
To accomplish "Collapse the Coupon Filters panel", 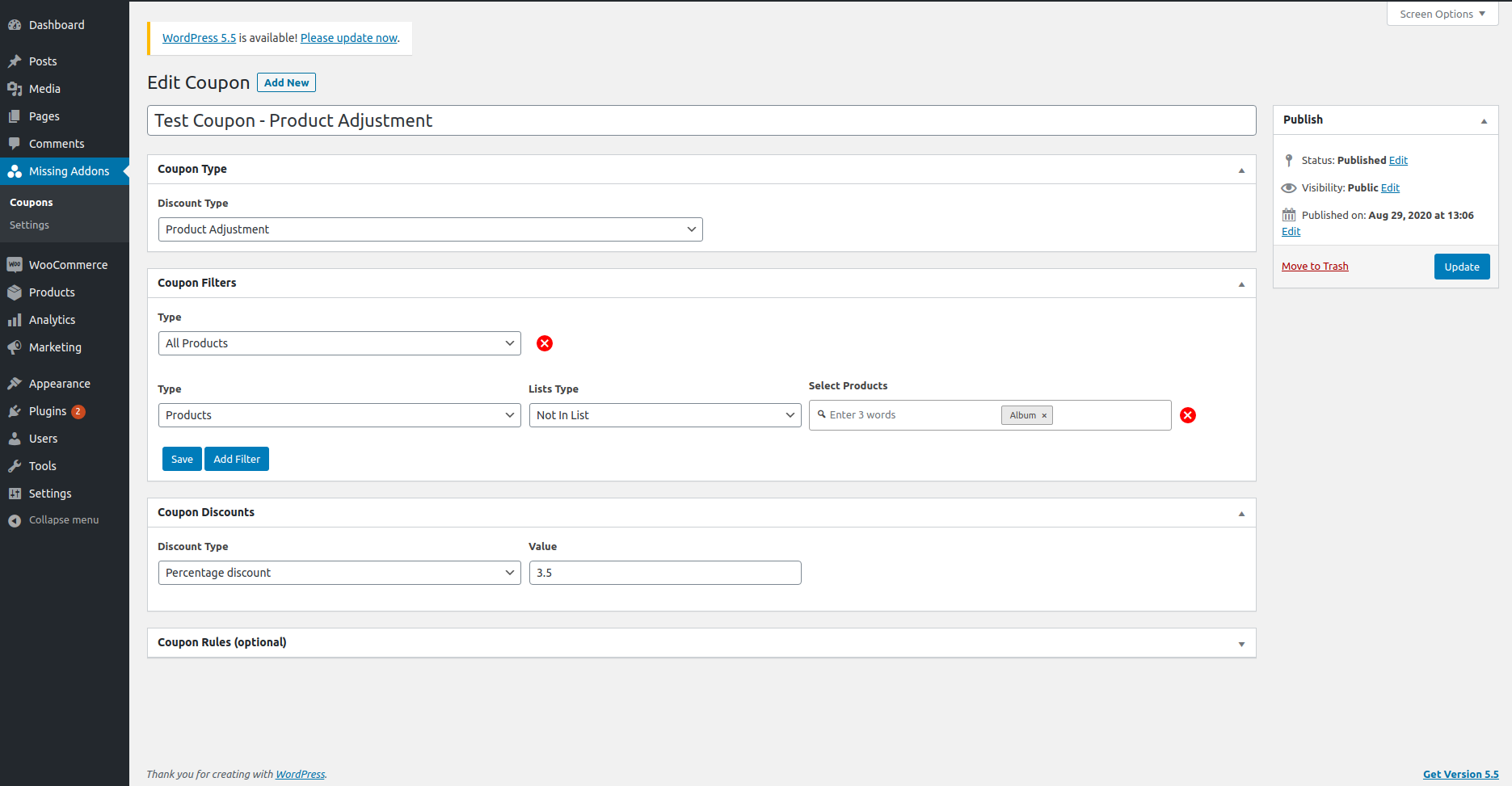I will pyautogui.click(x=1241, y=284).
